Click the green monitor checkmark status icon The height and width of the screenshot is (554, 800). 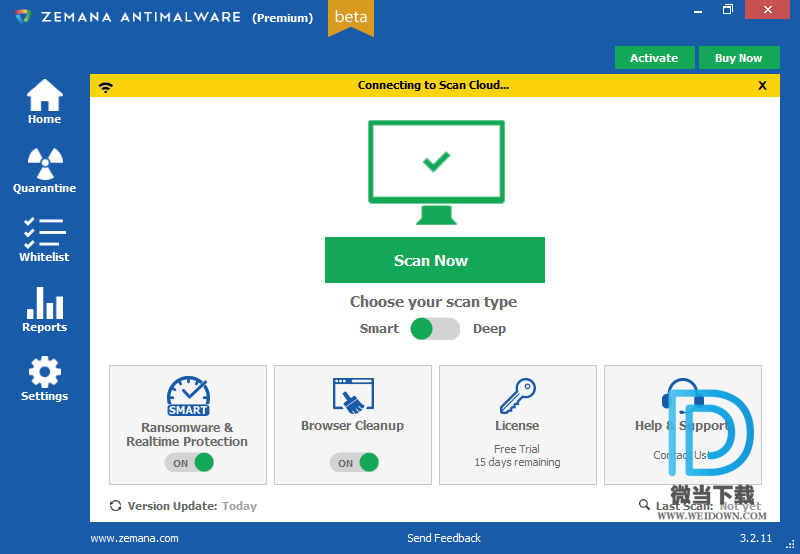436,172
